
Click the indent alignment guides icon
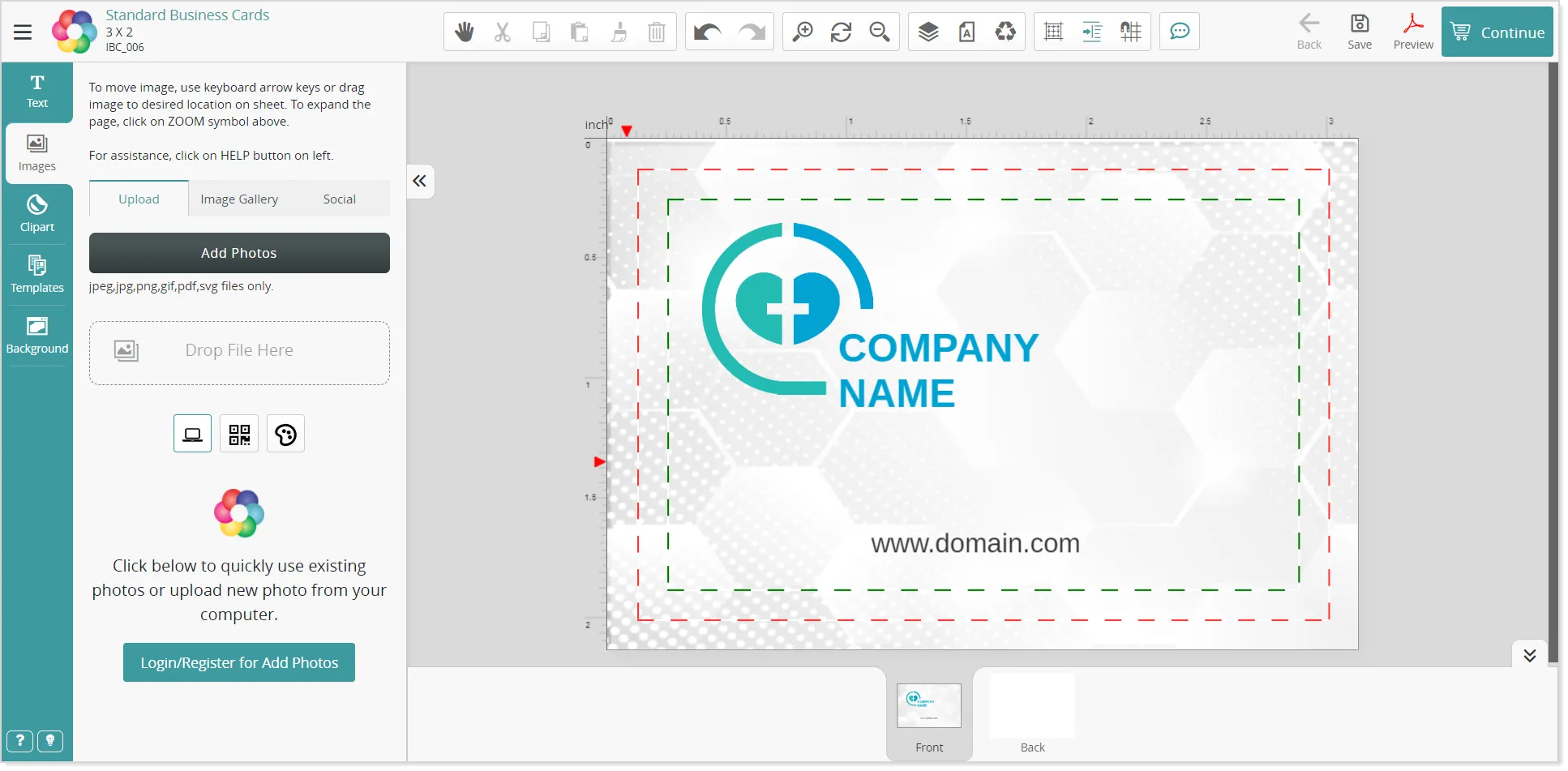coord(1092,32)
